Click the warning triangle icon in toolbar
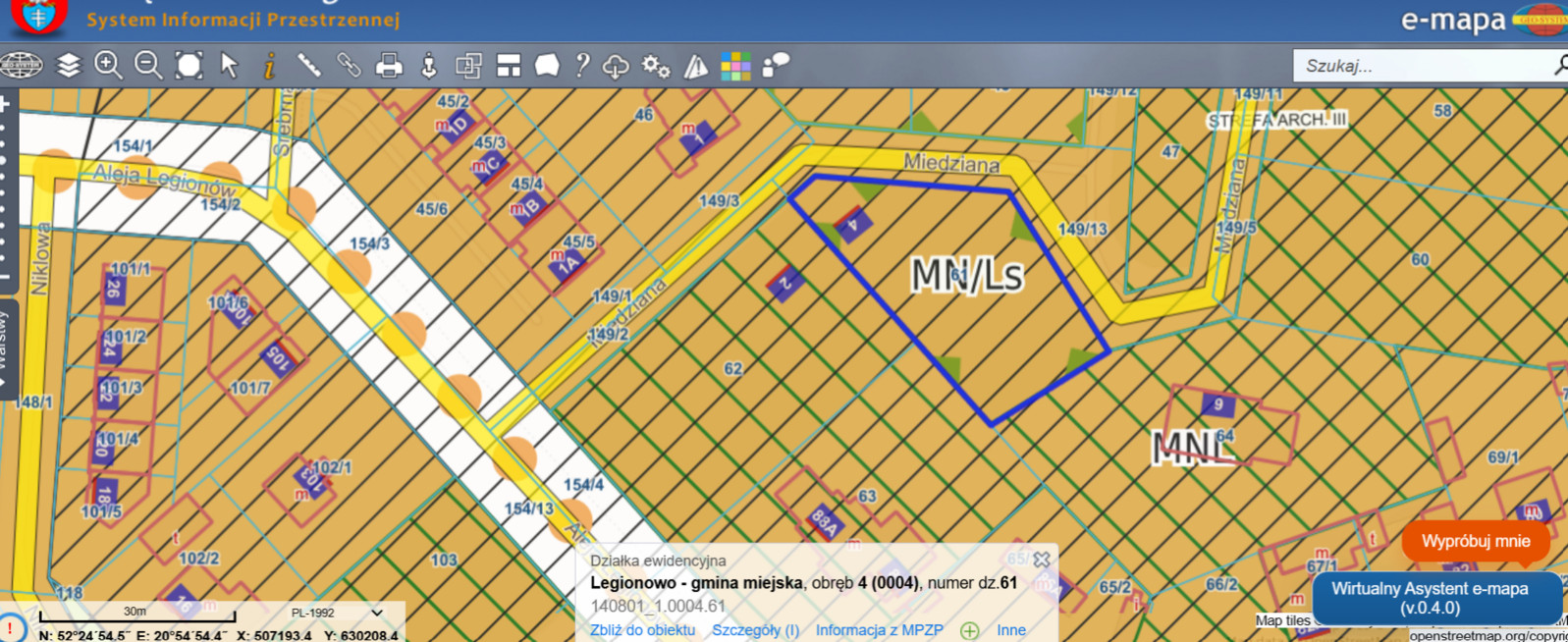This screenshot has width=1568, height=642. [696, 66]
